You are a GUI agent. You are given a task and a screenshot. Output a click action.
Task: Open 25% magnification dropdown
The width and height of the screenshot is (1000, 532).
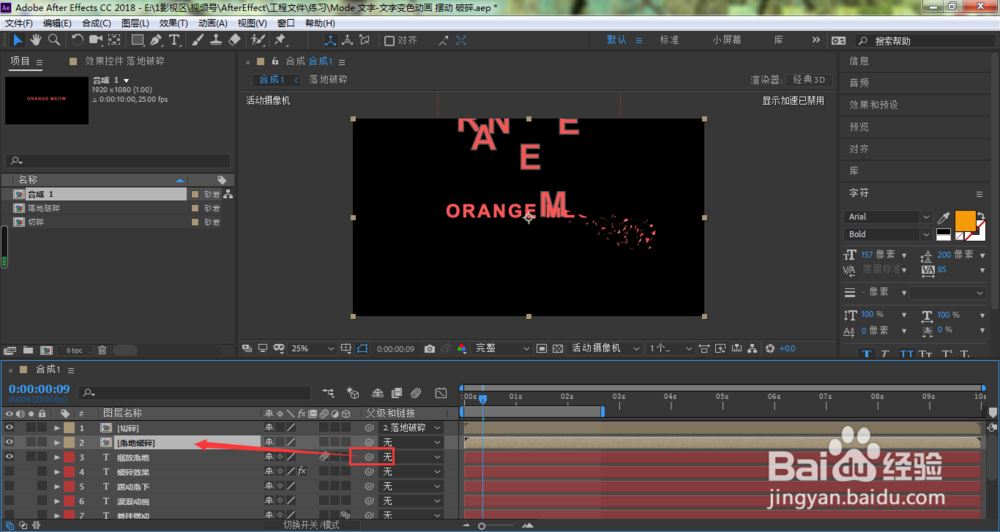pyautogui.click(x=312, y=349)
